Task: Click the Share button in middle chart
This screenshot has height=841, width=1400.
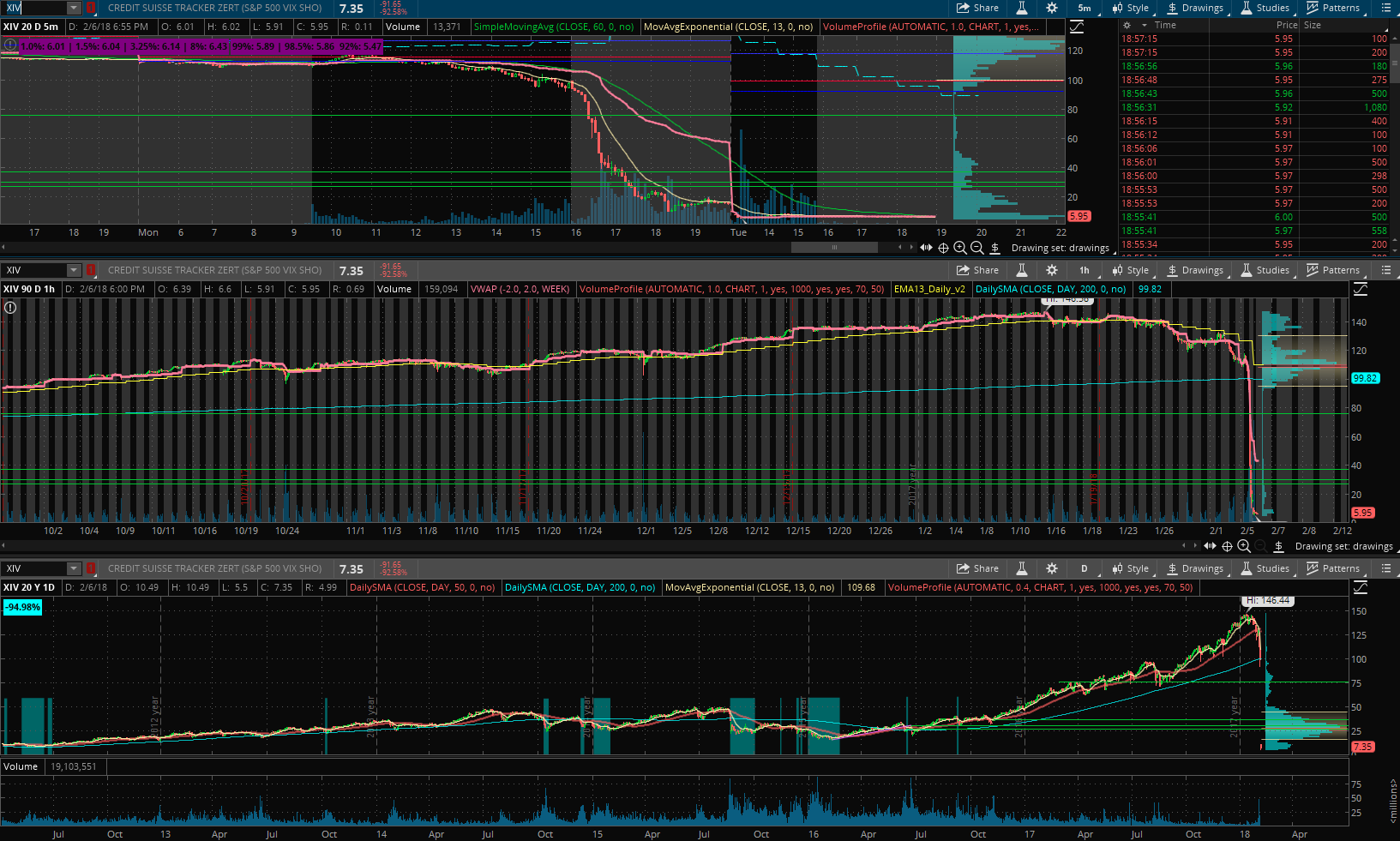Action: [x=977, y=270]
